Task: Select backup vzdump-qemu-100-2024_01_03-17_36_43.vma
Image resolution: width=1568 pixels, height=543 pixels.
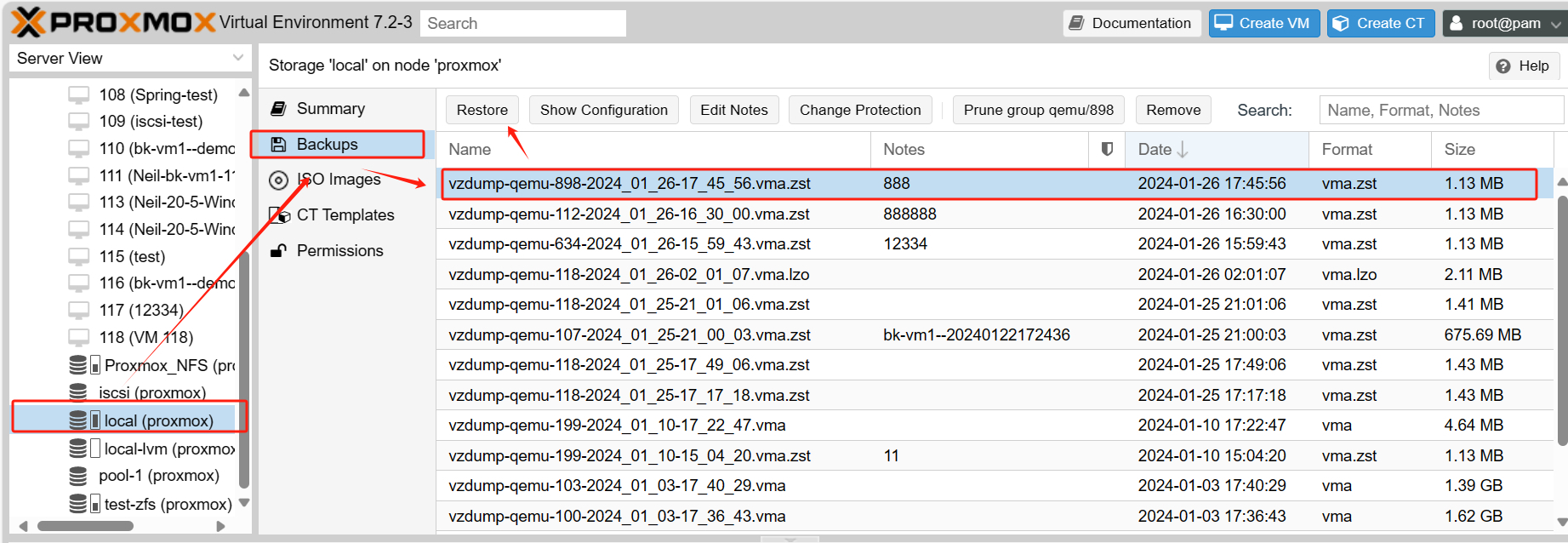Action: [x=995, y=516]
